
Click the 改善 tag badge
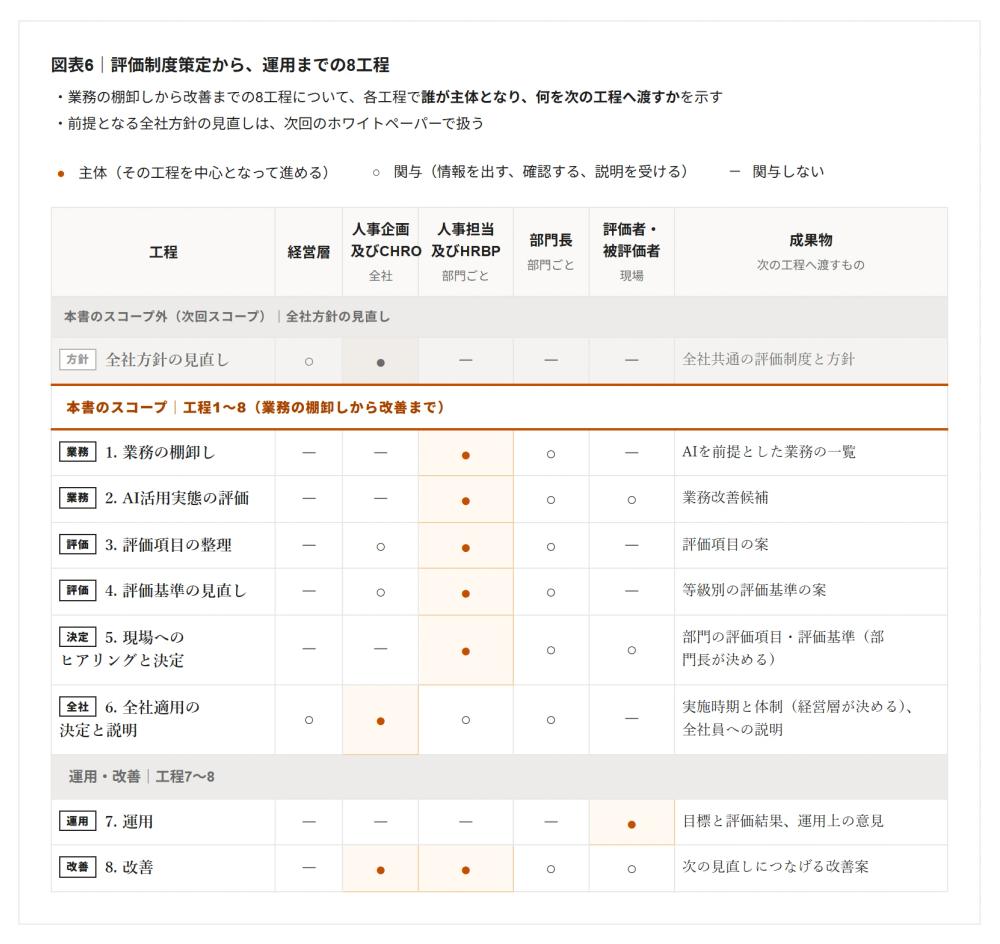click(x=77, y=867)
